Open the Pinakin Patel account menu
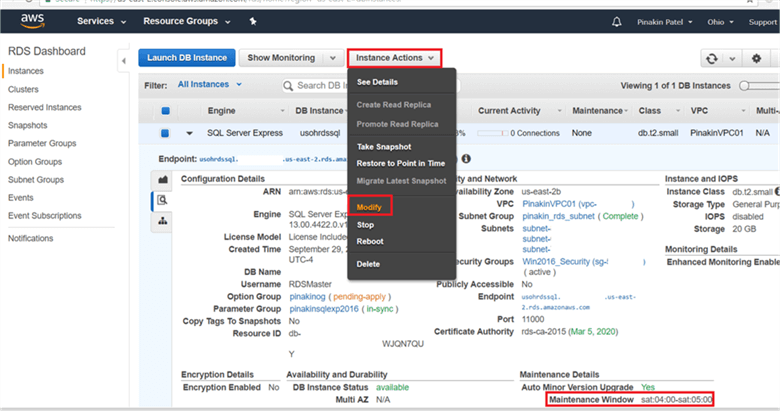 (665, 22)
